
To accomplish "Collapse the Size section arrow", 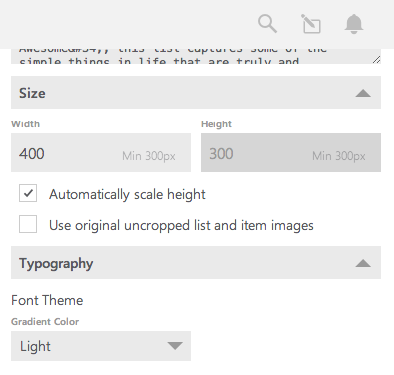I will point(363,93).
